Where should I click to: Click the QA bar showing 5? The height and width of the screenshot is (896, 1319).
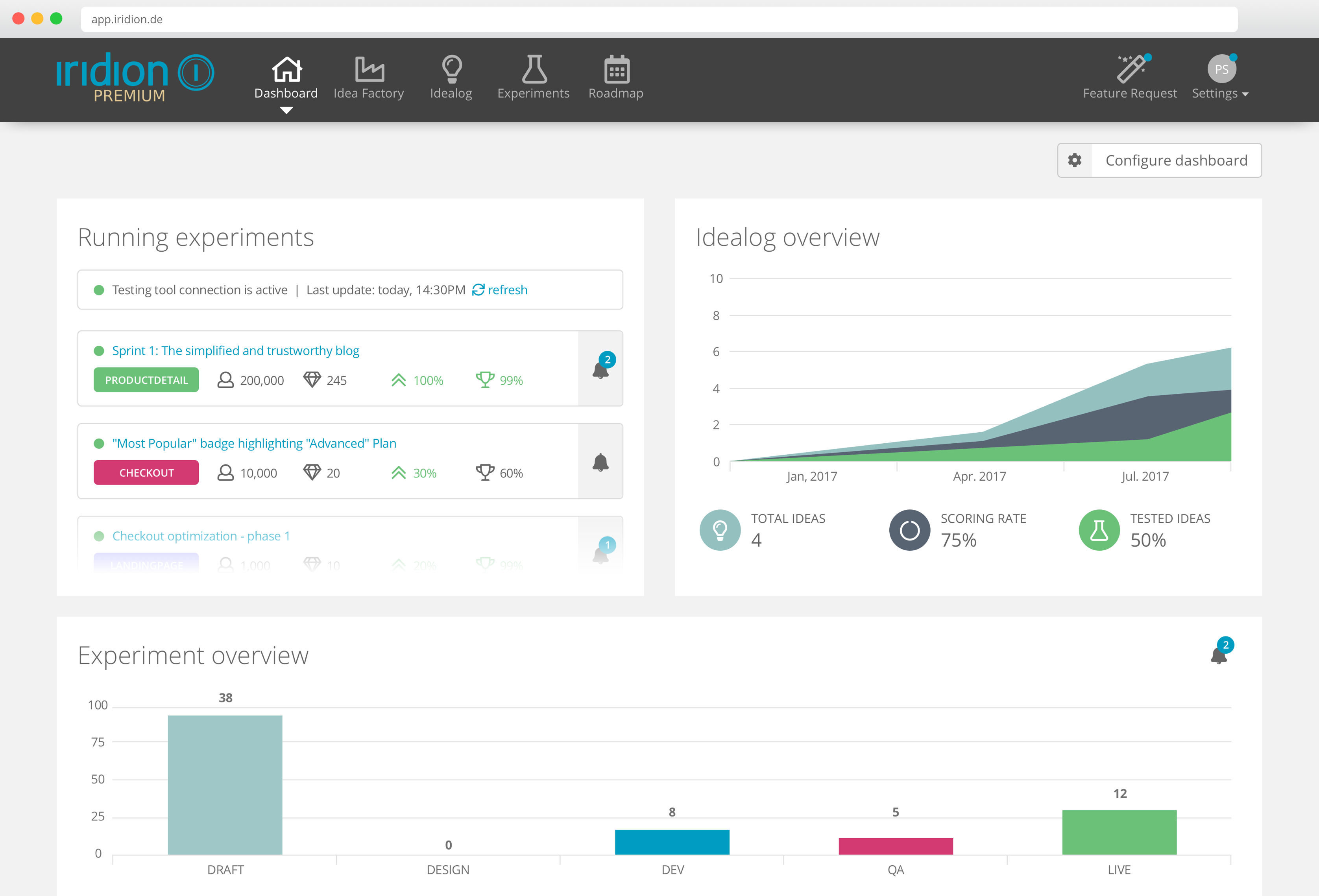click(896, 846)
